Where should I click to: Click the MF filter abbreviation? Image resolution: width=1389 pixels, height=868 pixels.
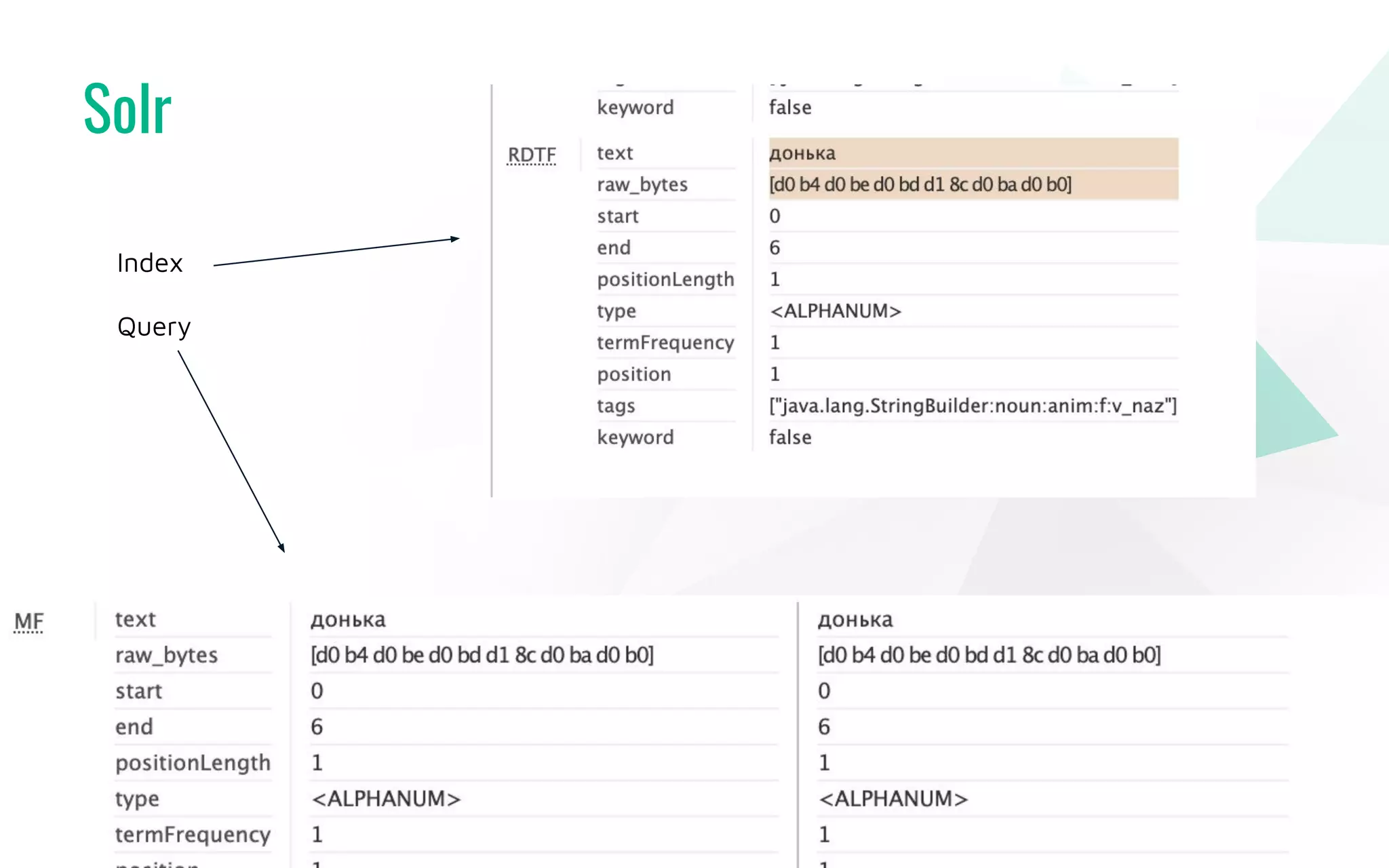[x=28, y=621]
